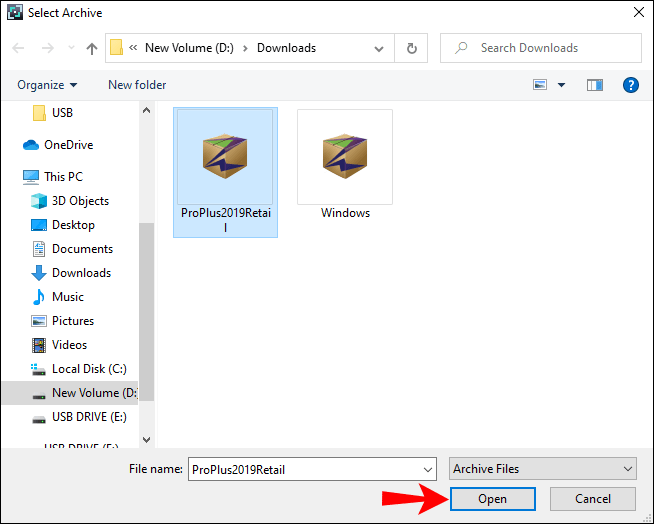Screen dimensions: 654x524
Task: Click the breadcrumb arrow after New Volume (D:)
Action: coord(245,48)
